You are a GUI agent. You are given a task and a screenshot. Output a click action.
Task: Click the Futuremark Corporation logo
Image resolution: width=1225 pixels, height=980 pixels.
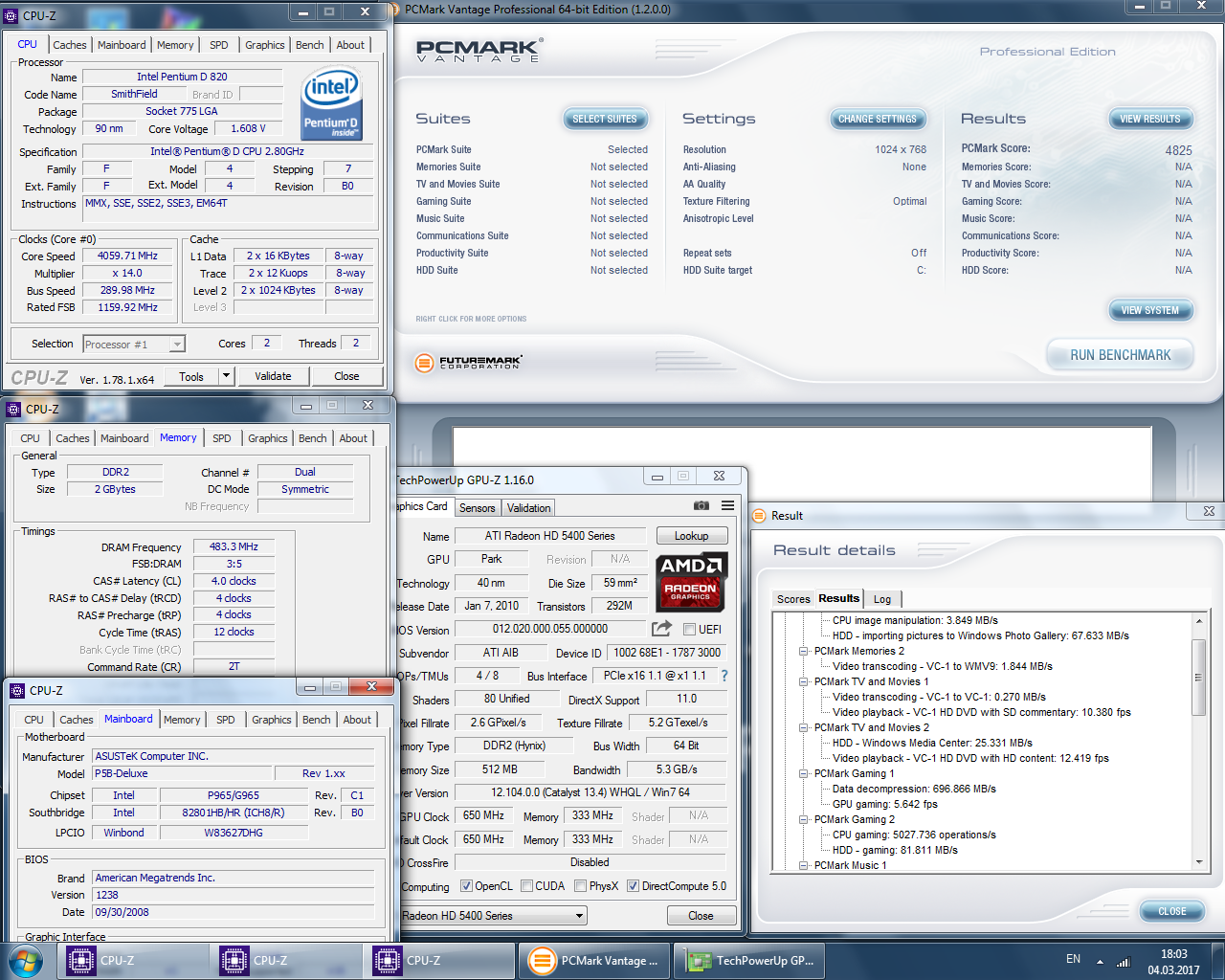pyautogui.click(x=469, y=363)
